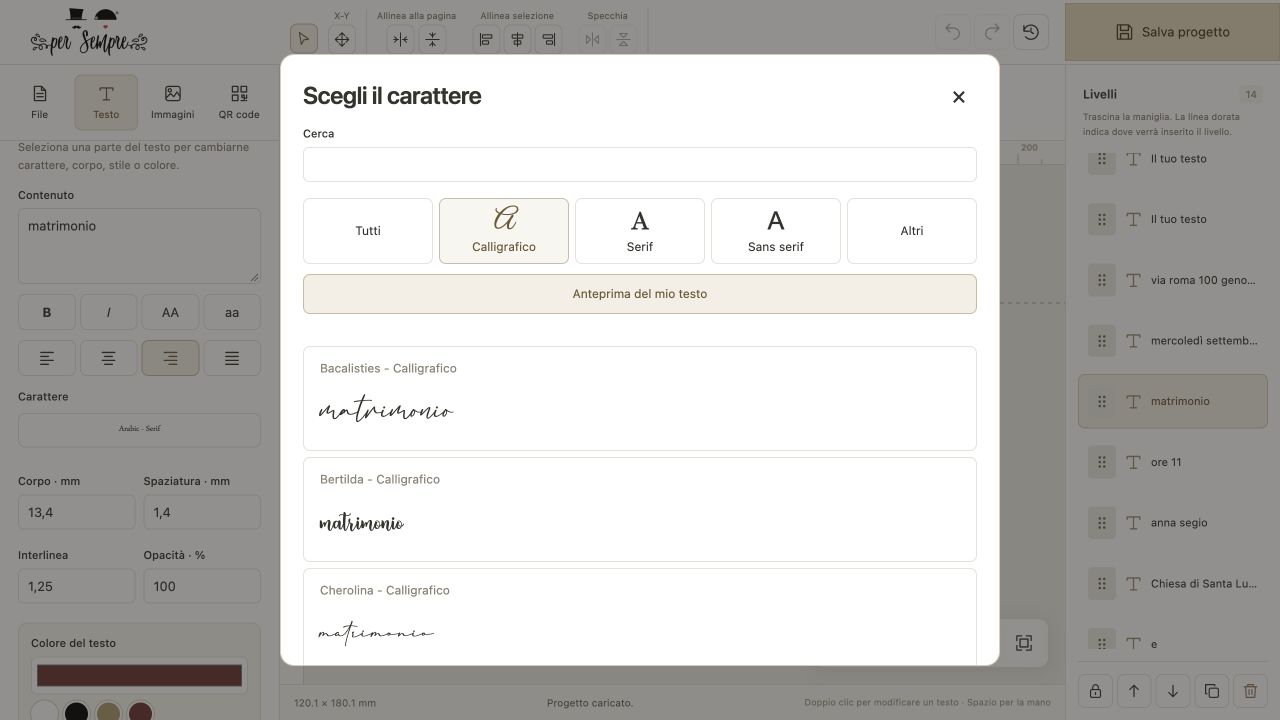Screen dimensions: 1280x720
Task: Open the Altri font category
Action: (x=912, y=231)
